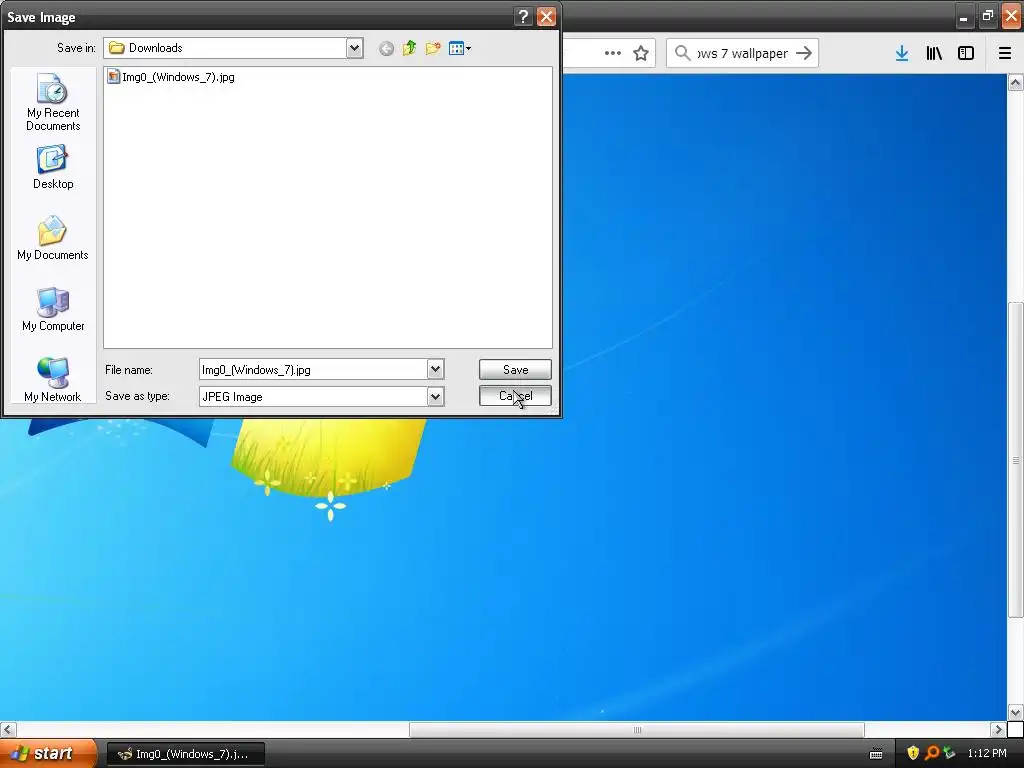Click the dialog Help question mark button
Screen dimensions: 1024x768
pos(523,16)
